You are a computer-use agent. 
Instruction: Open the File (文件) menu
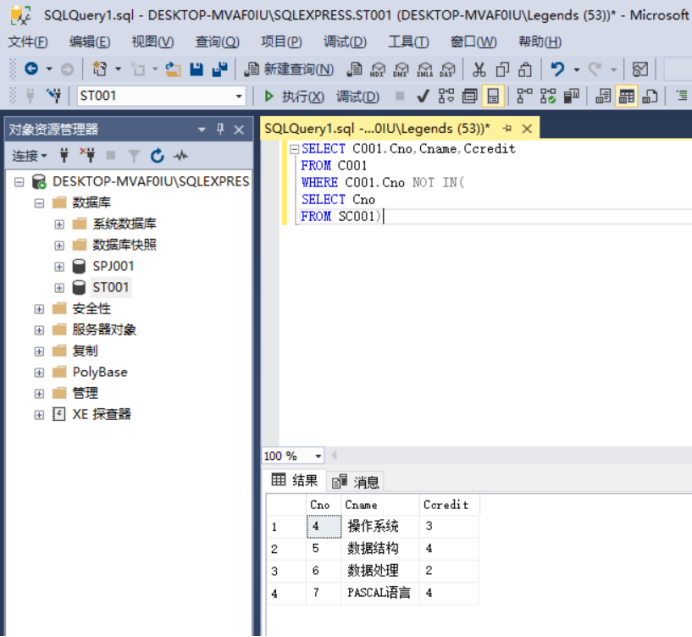tap(28, 42)
